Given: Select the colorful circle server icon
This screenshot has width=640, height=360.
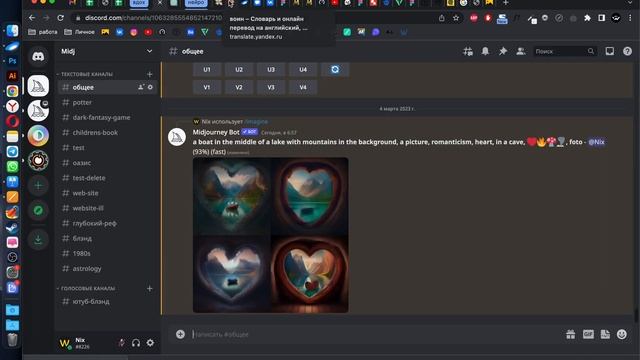Looking at the screenshot, I should click(38, 136).
